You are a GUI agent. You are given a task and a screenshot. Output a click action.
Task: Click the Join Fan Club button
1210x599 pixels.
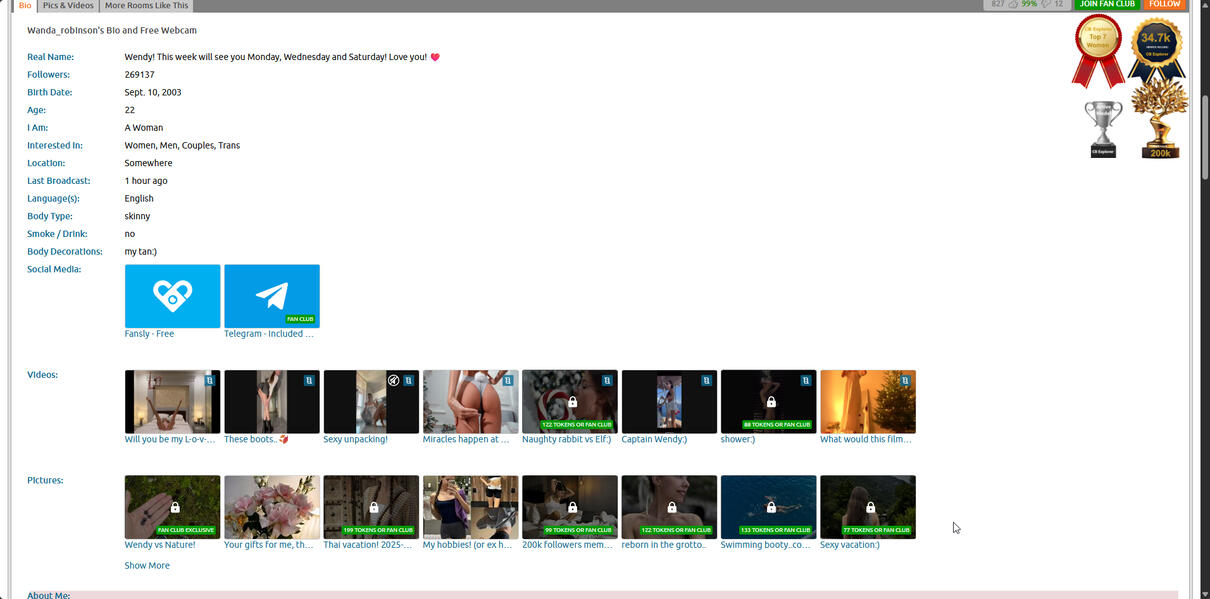coord(1108,4)
